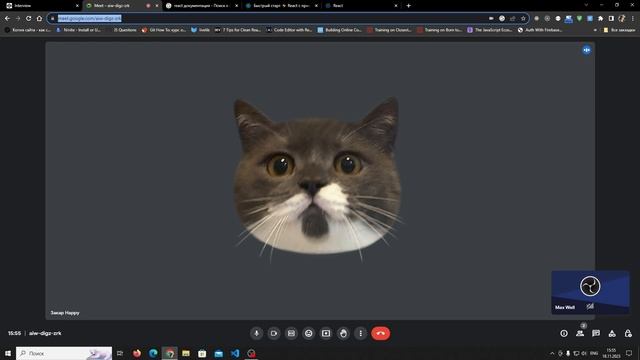640x360 pixels.
Task: Go back in the browser
Action: pyautogui.click(x=7, y=18)
